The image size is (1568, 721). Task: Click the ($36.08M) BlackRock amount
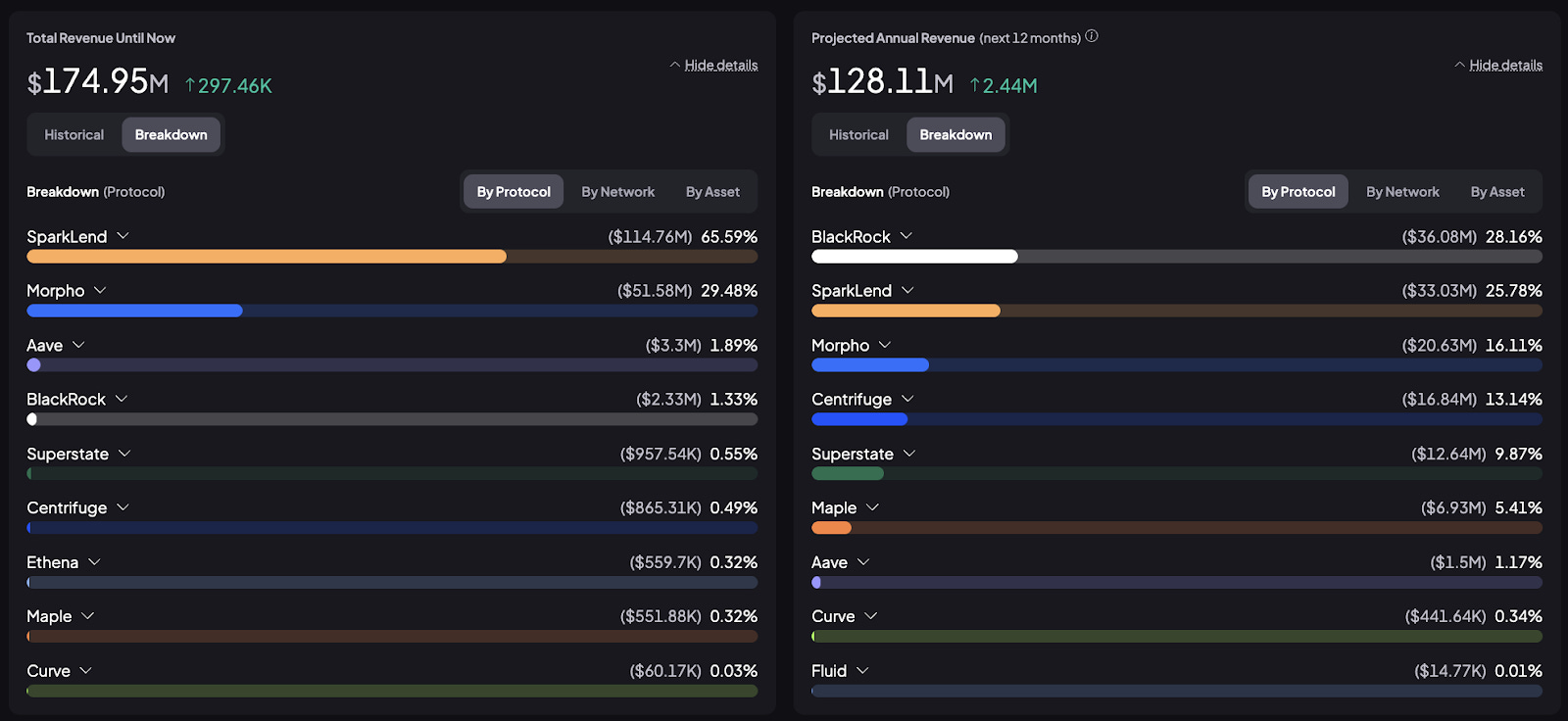pyautogui.click(x=1440, y=237)
